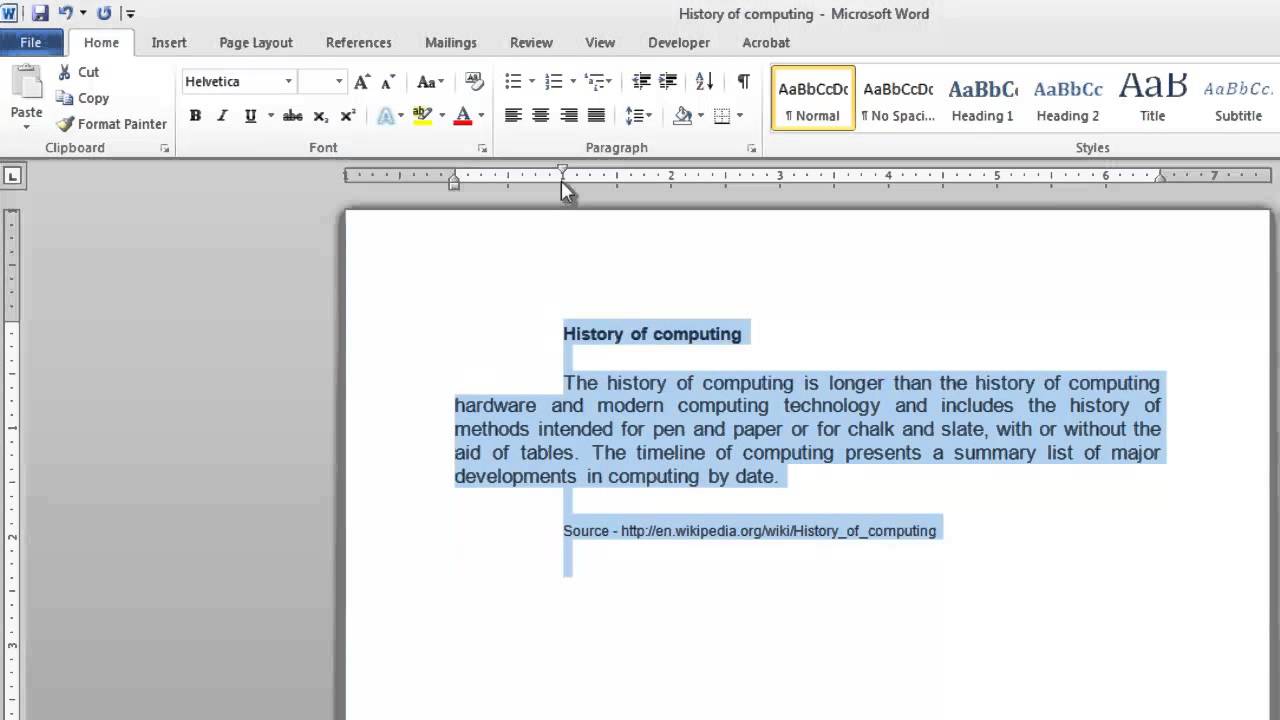Viewport: 1280px width, 720px height.
Task: Toggle Show/Hide paragraph marks
Action: click(x=743, y=82)
